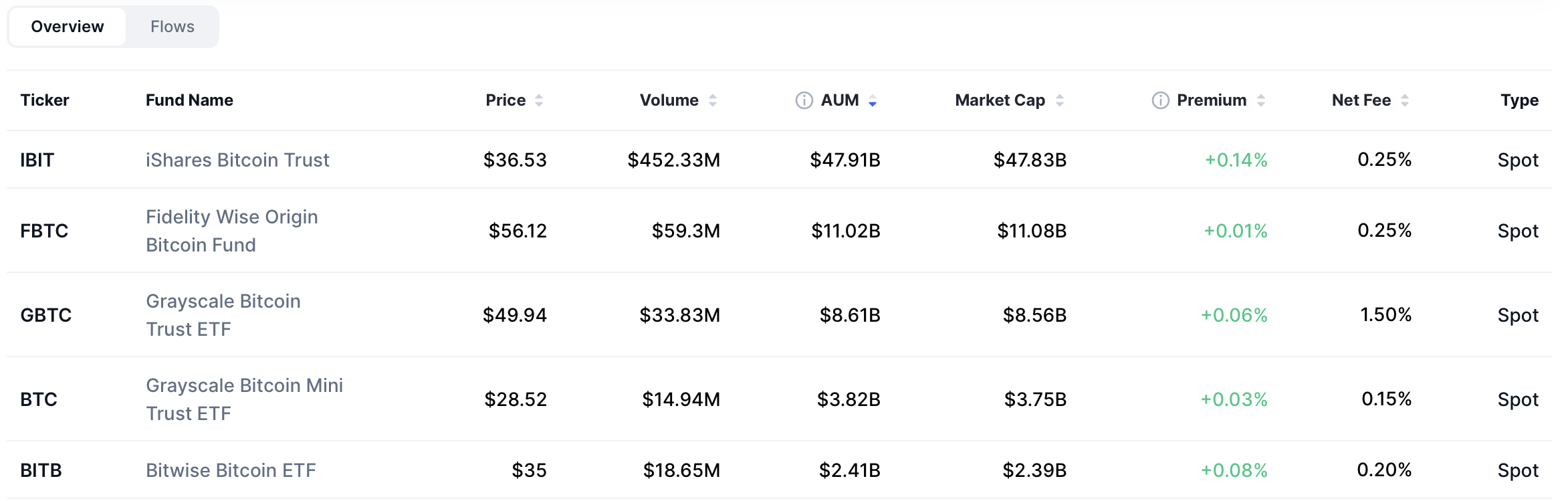Sort by Market Cap using its arrows
Image resolution: width=1568 pixels, height=501 pixels.
(1060, 100)
